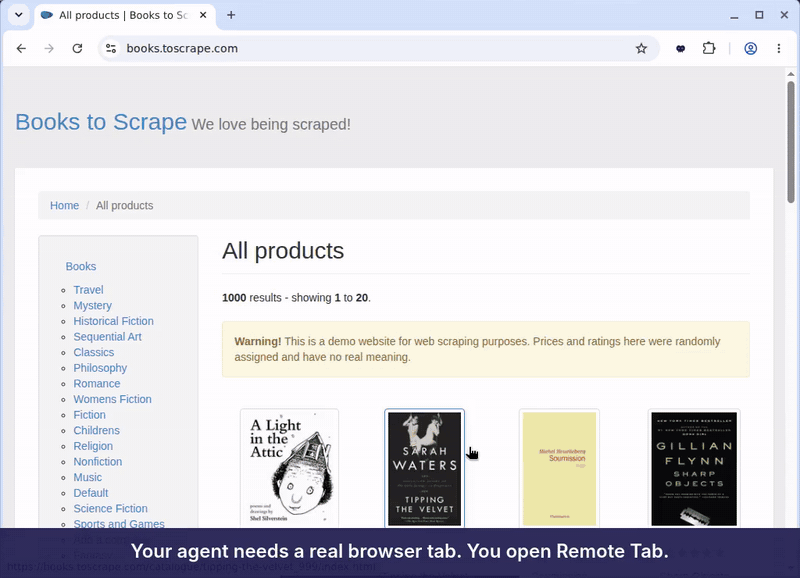Viewport: 800px width, 578px height.
Task: Open the Science Fiction category
Action: pyautogui.click(x=110, y=509)
